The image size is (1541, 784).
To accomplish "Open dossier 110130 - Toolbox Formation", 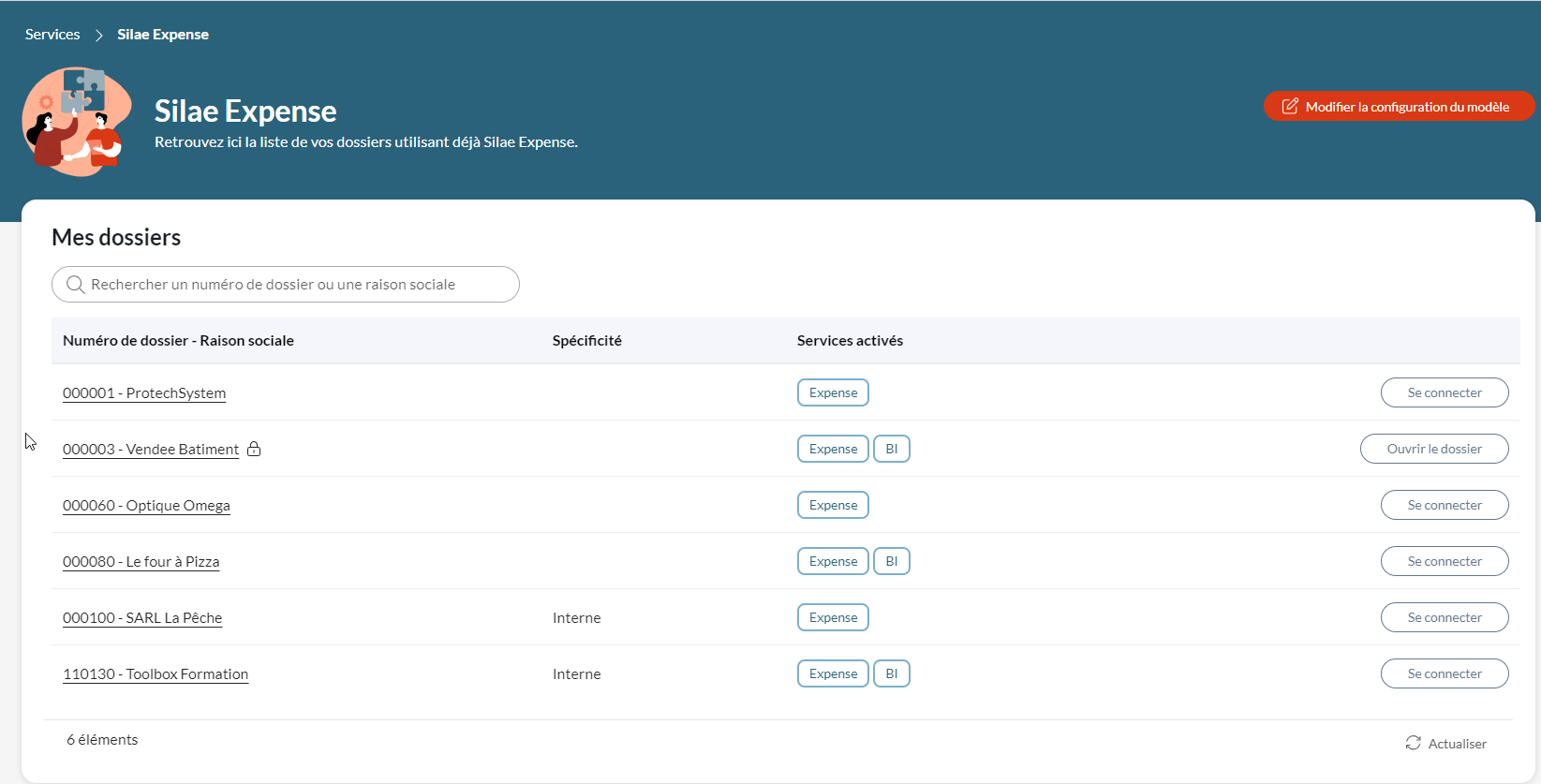I will point(156,674).
